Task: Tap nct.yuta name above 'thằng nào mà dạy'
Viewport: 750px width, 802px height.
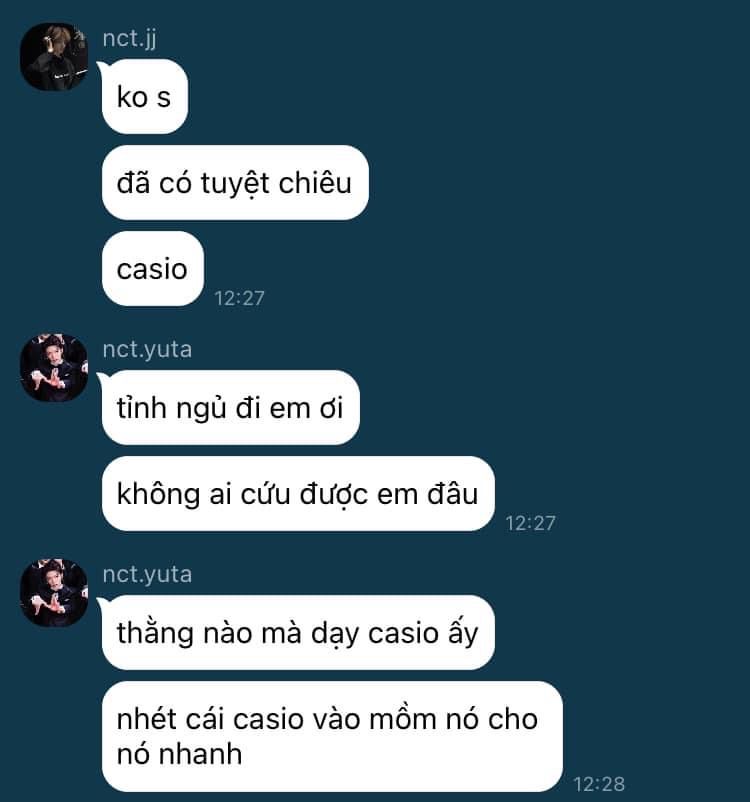Action: pos(147,574)
